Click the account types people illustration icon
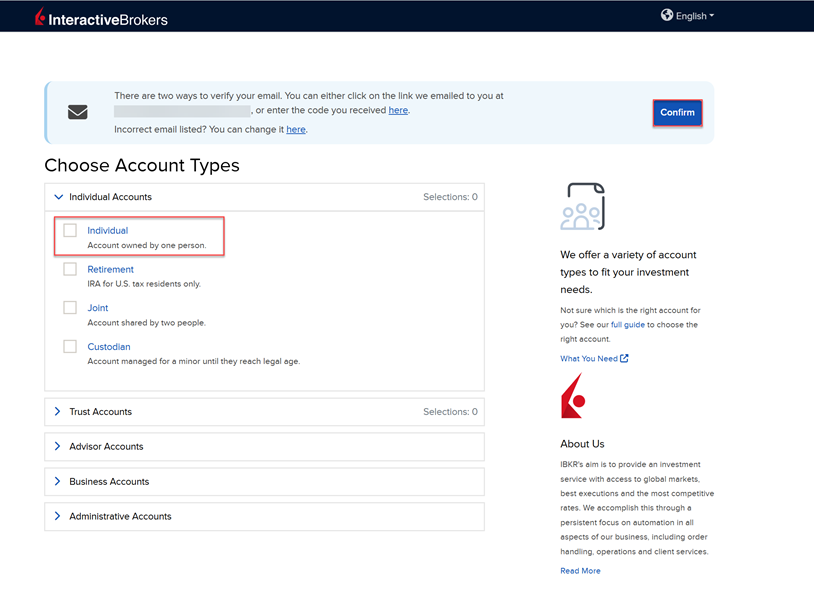 tap(583, 206)
